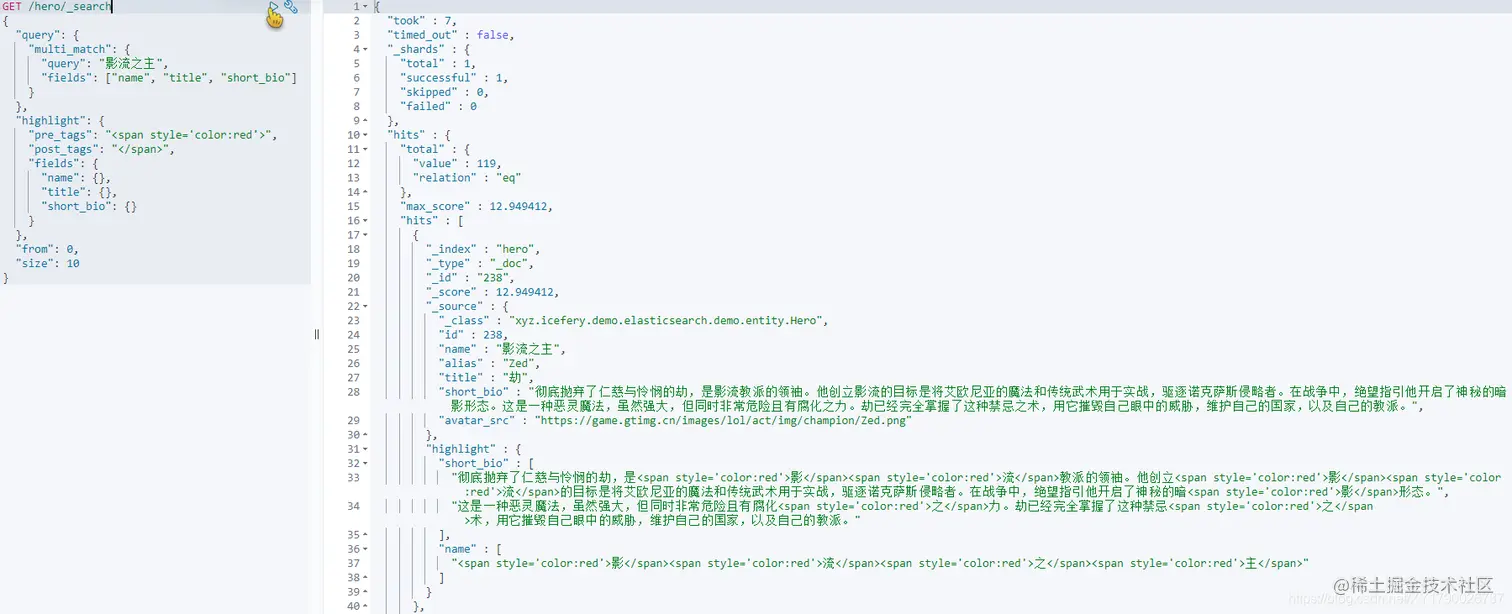1512x614 pixels.
Task: Click the "_class" entity.Hero line
Action: (634, 320)
